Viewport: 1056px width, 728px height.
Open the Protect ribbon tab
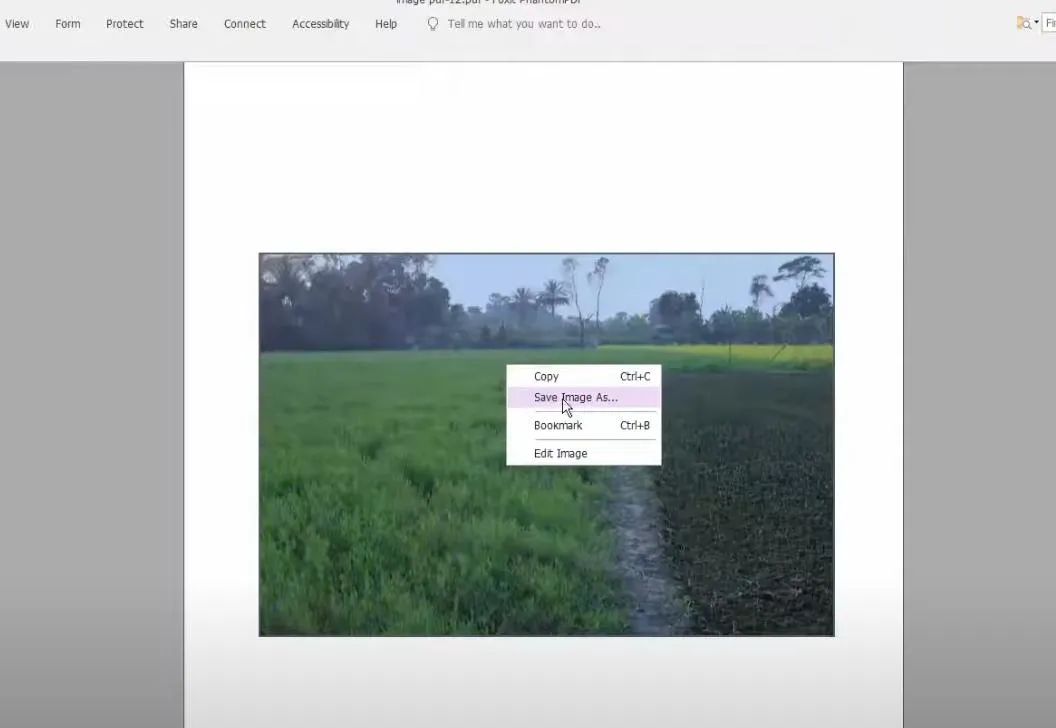tap(125, 24)
